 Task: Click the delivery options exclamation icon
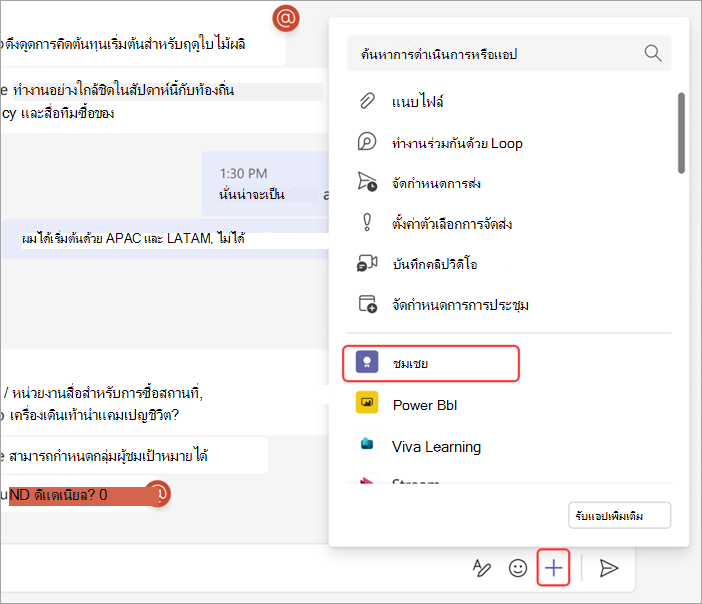click(x=367, y=222)
